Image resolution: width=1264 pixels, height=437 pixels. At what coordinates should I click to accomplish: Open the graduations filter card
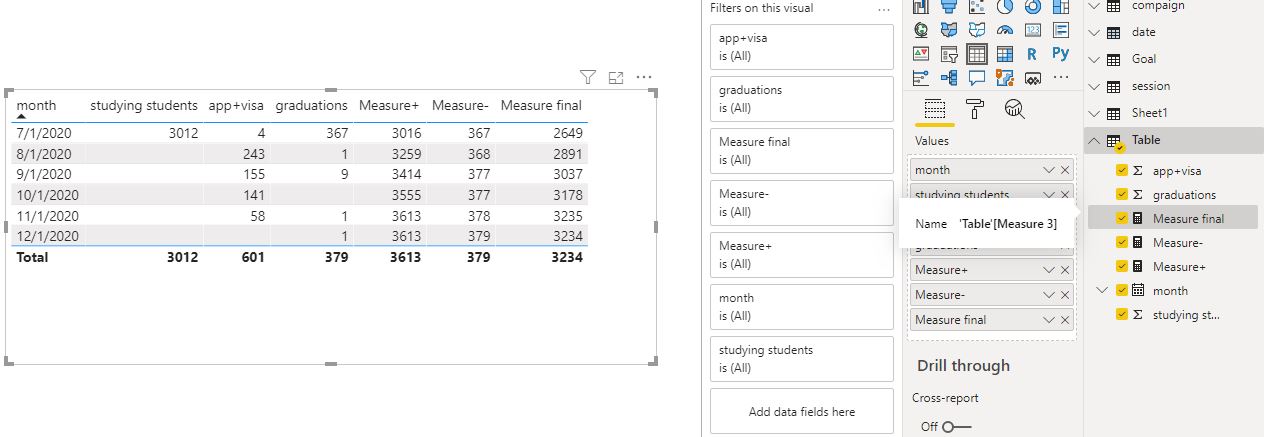[x=801, y=98]
